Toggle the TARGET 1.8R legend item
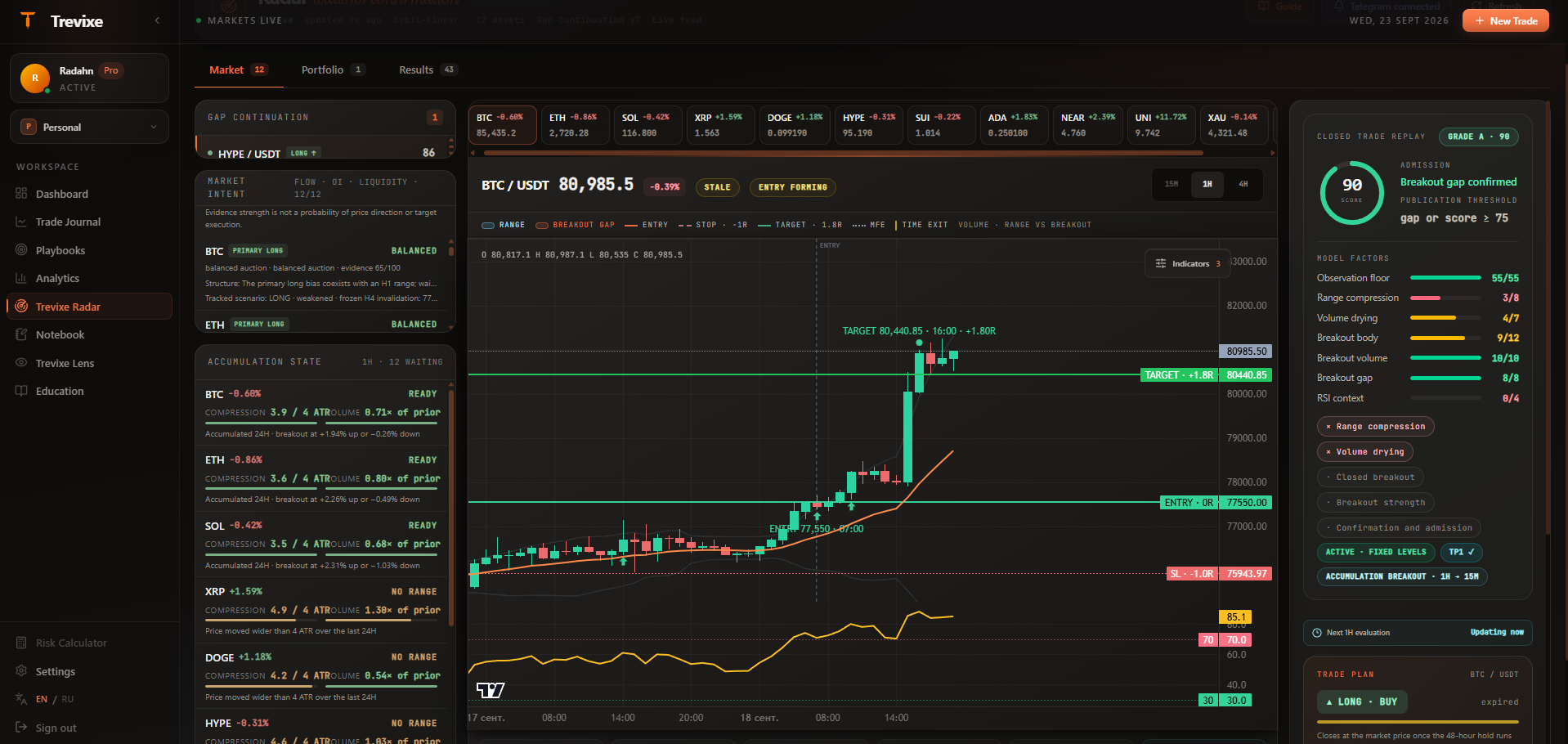The image size is (1568, 744). point(800,225)
